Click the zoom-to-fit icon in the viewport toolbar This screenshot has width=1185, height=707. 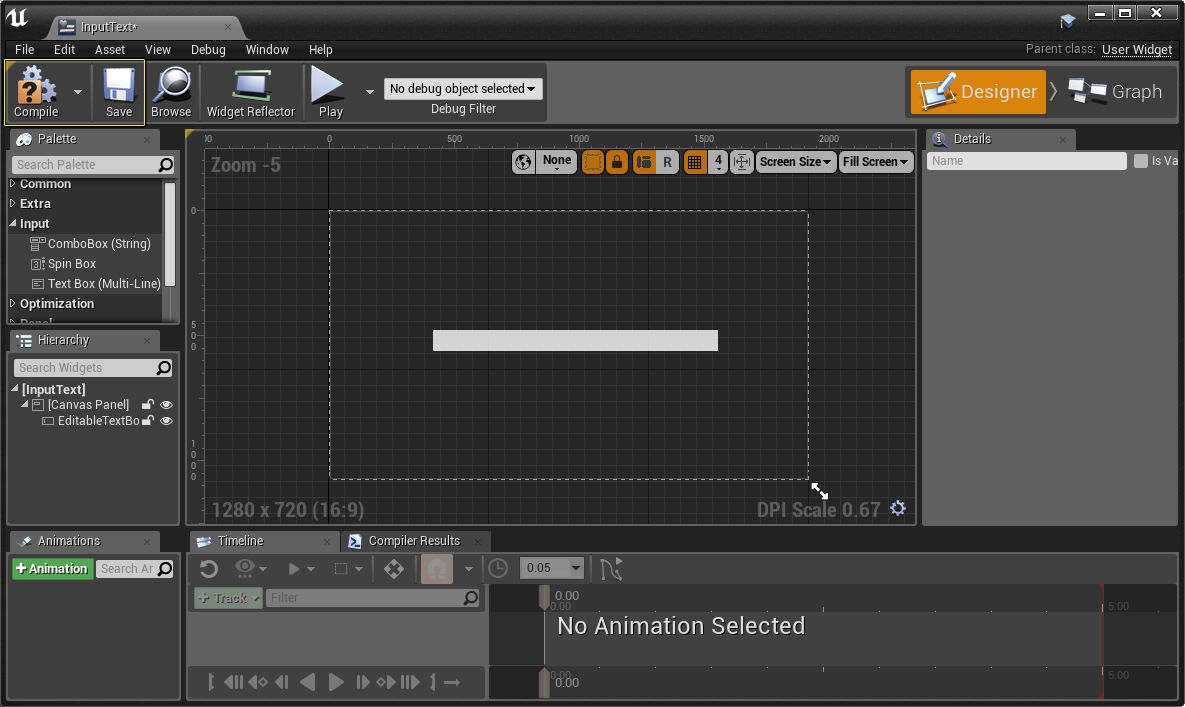coord(741,162)
